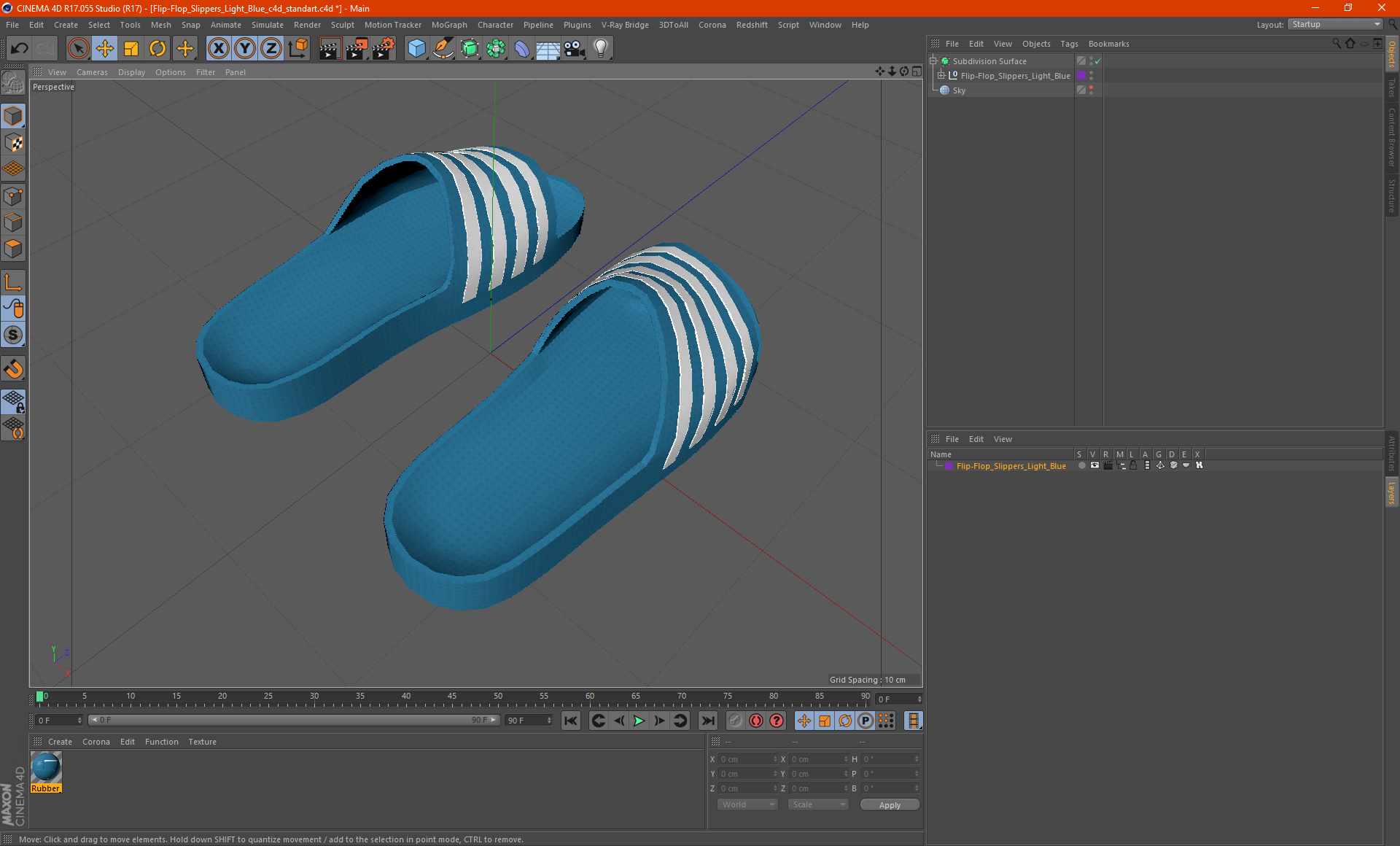Open viewport Cameras menu

tap(92, 72)
